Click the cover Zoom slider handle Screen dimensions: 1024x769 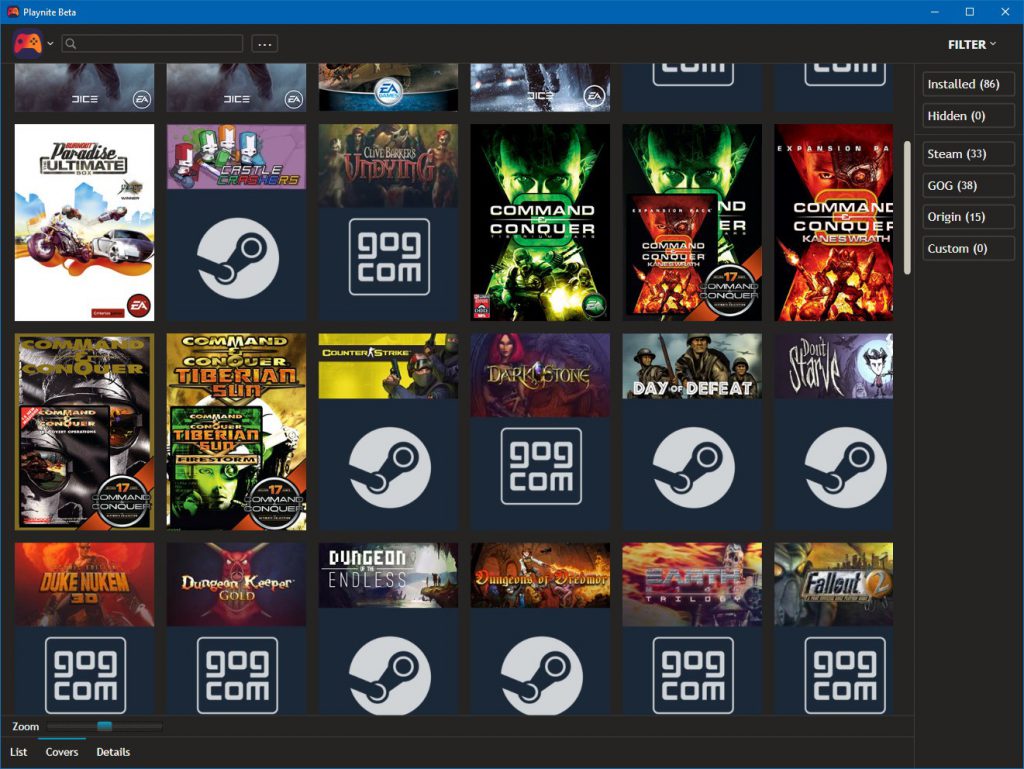coord(104,726)
